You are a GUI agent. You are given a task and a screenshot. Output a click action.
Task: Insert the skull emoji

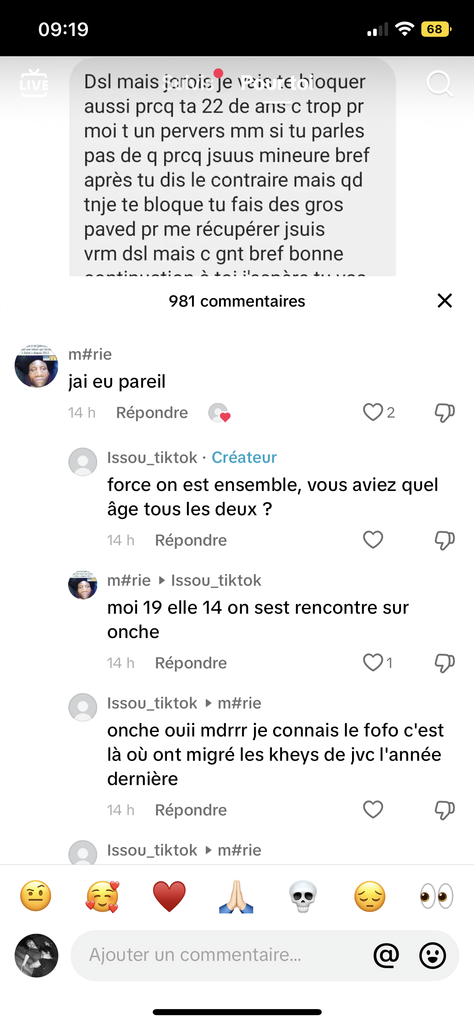click(x=303, y=896)
